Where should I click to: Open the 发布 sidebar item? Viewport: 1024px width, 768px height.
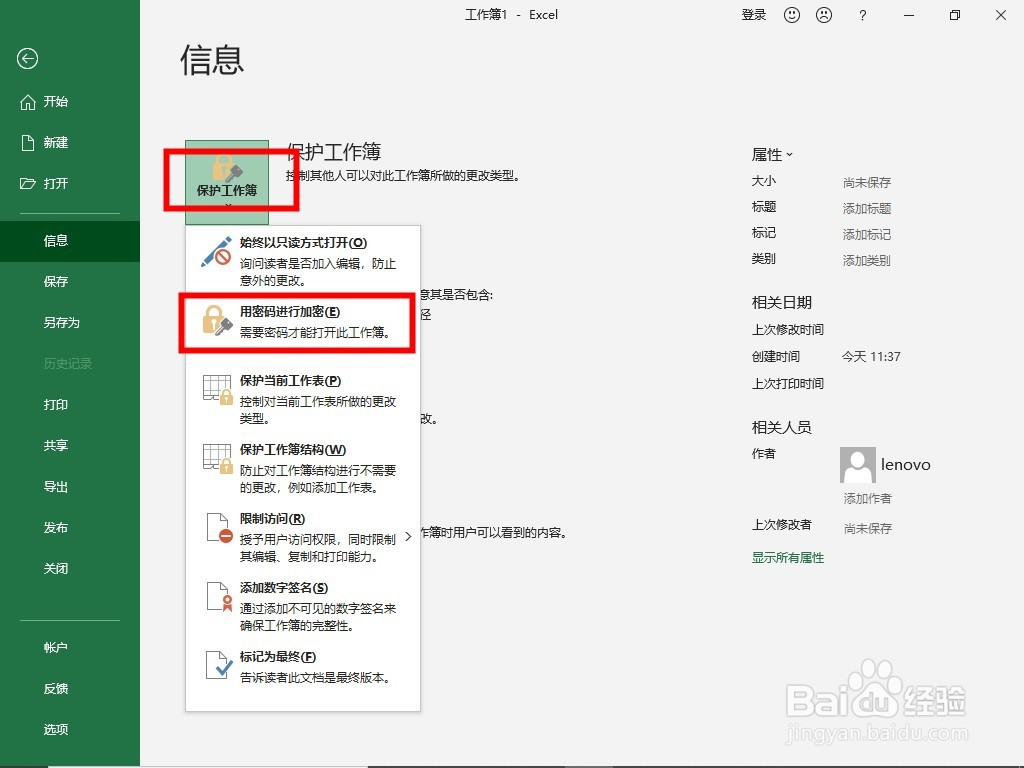pyautogui.click(x=70, y=528)
